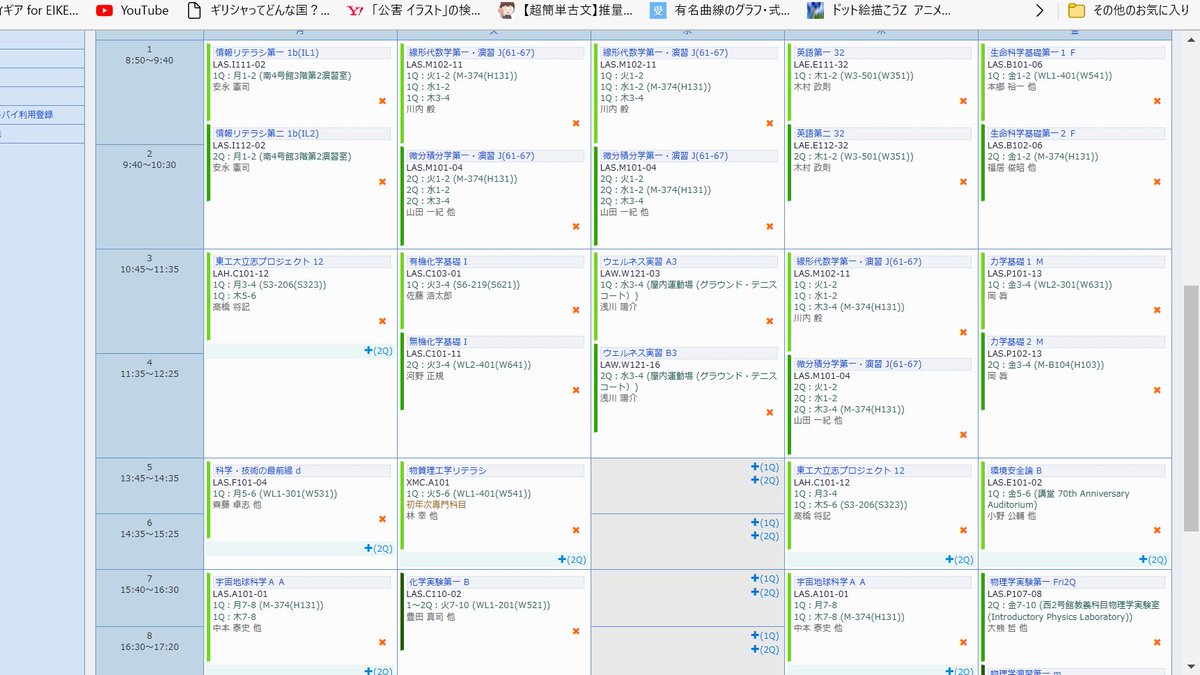
Task: Select period 7 cell 15:40~16:30
Action: pyautogui.click(x=150, y=598)
